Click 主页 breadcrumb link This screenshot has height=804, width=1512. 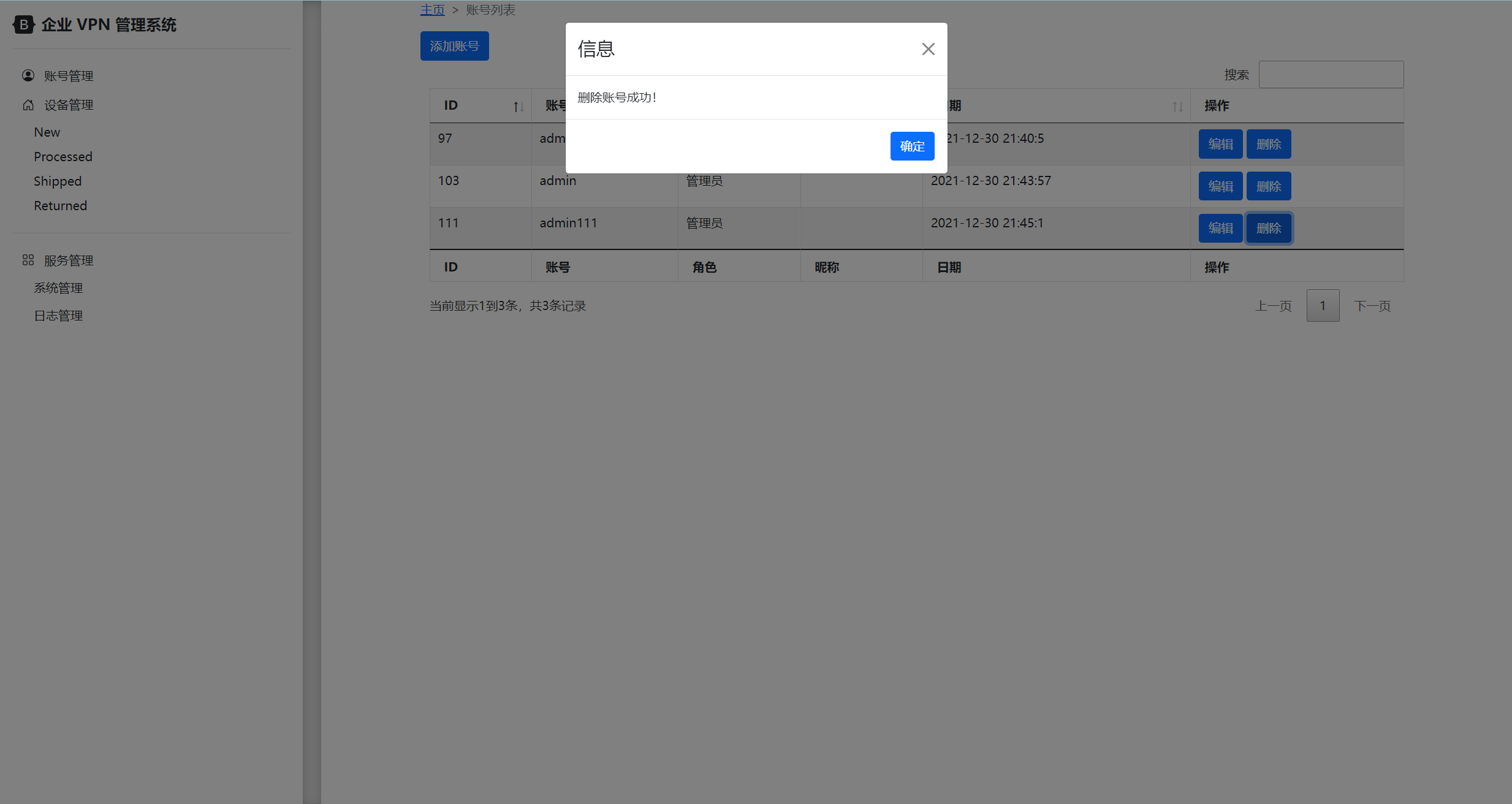click(x=432, y=10)
